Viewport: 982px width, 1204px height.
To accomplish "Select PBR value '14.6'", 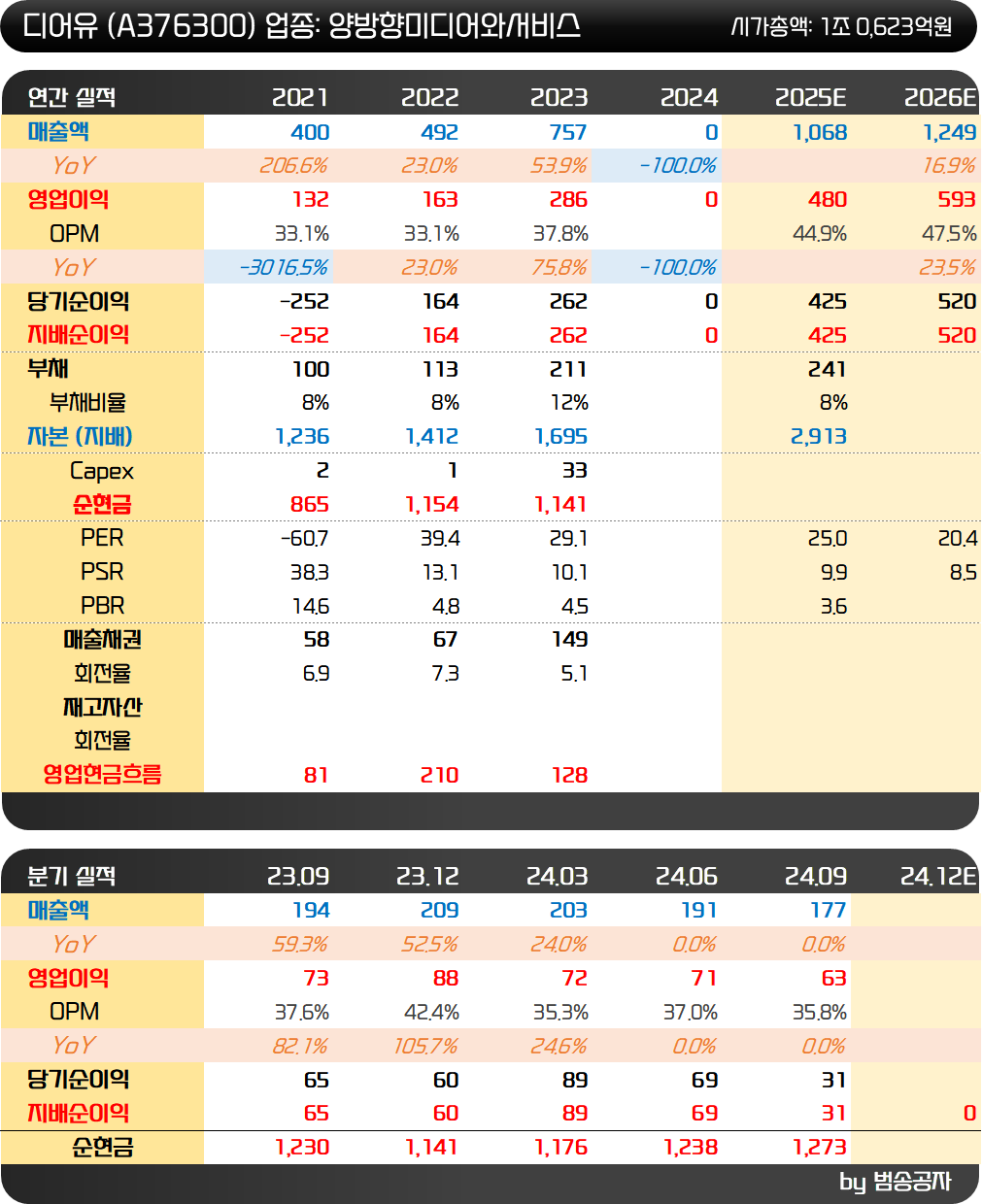I will (x=311, y=607).
